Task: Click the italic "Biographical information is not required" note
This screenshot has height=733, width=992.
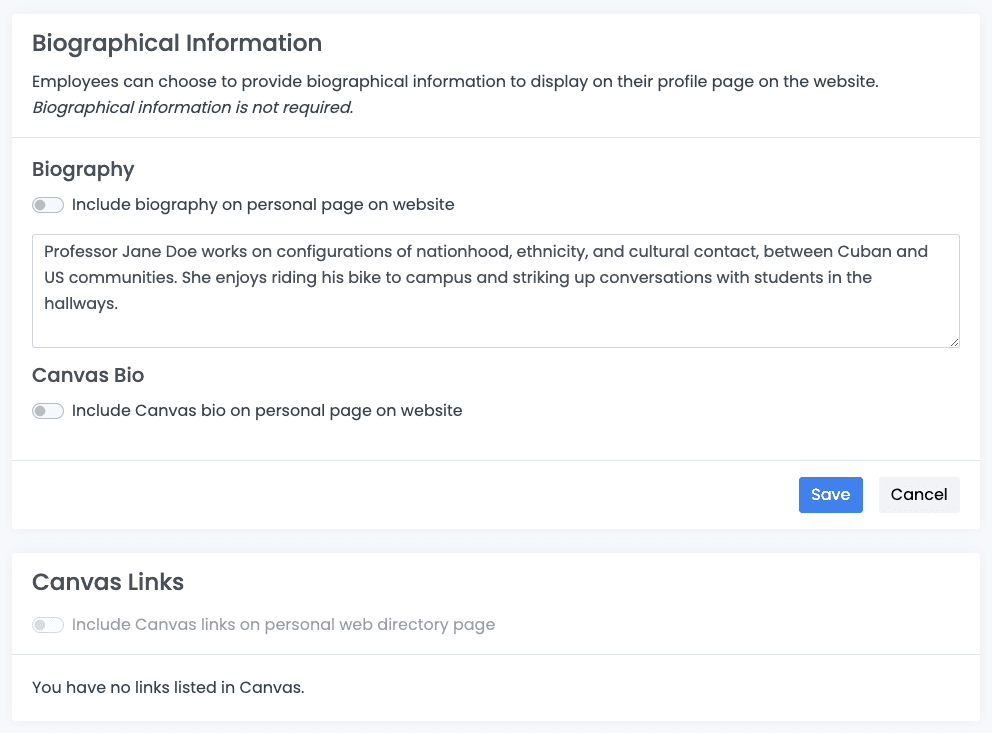Action: pos(192,108)
